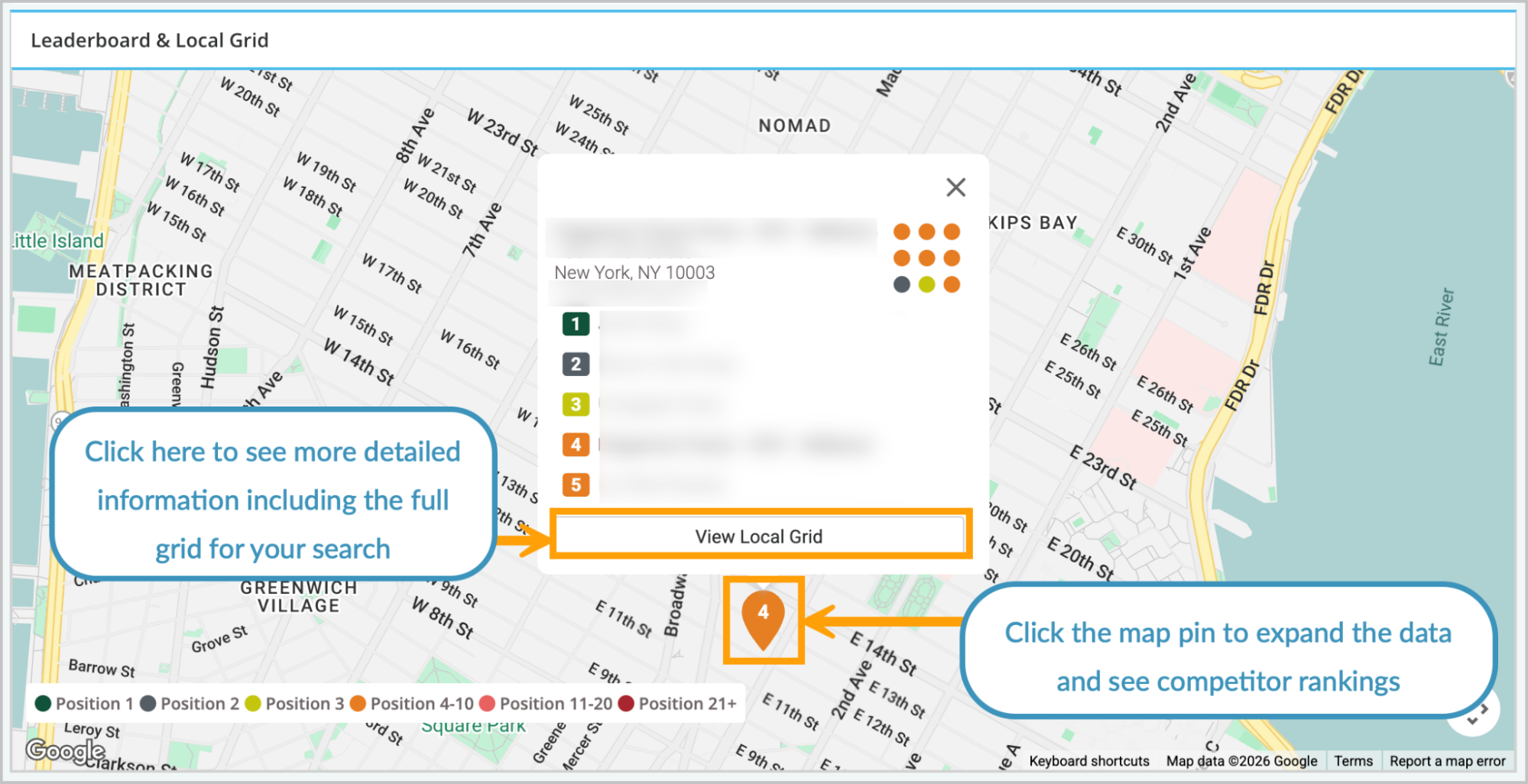Select Position 11-20 legend dot

[x=487, y=703]
